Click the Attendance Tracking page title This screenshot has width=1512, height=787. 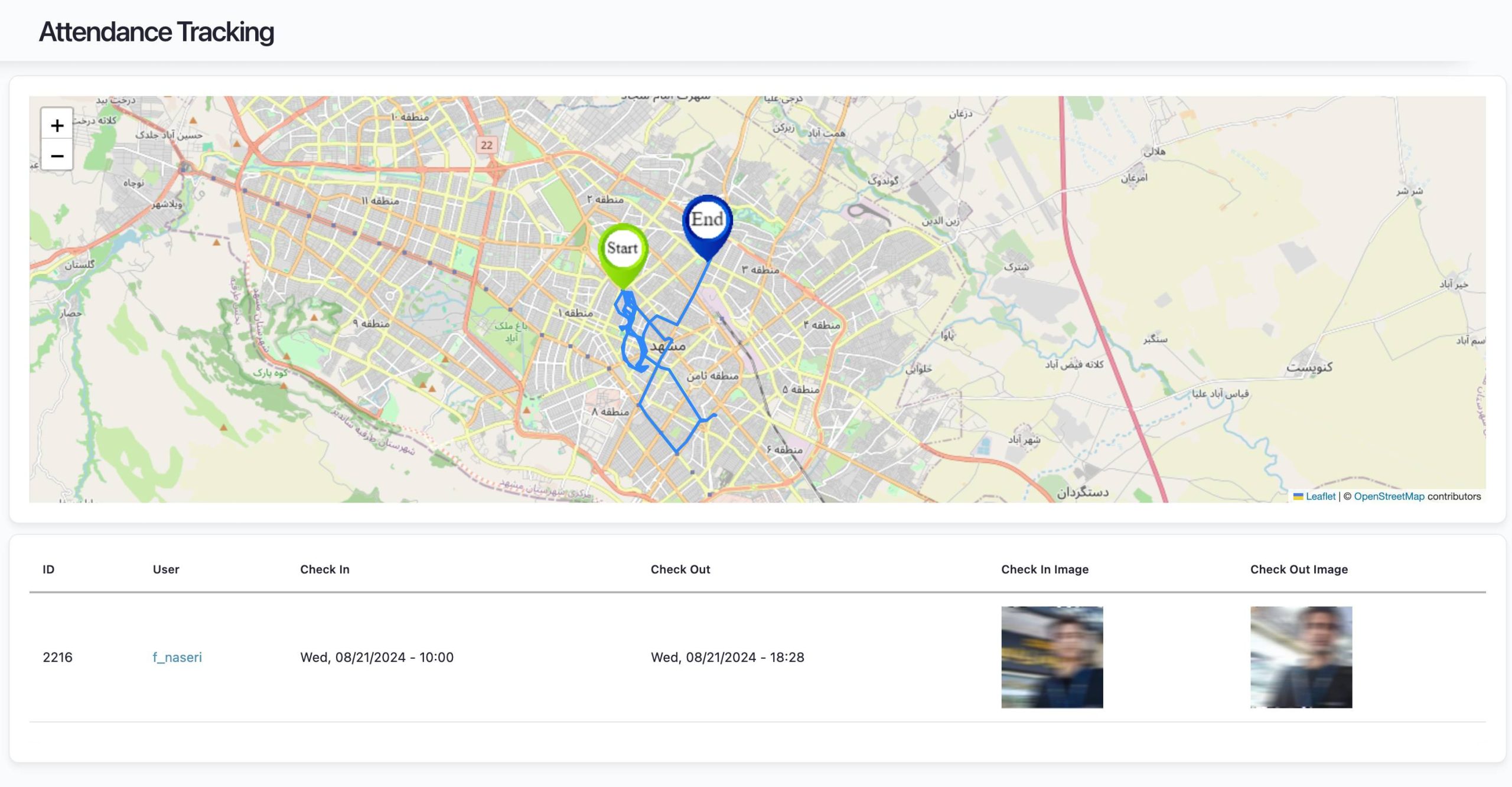tap(157, 32)
